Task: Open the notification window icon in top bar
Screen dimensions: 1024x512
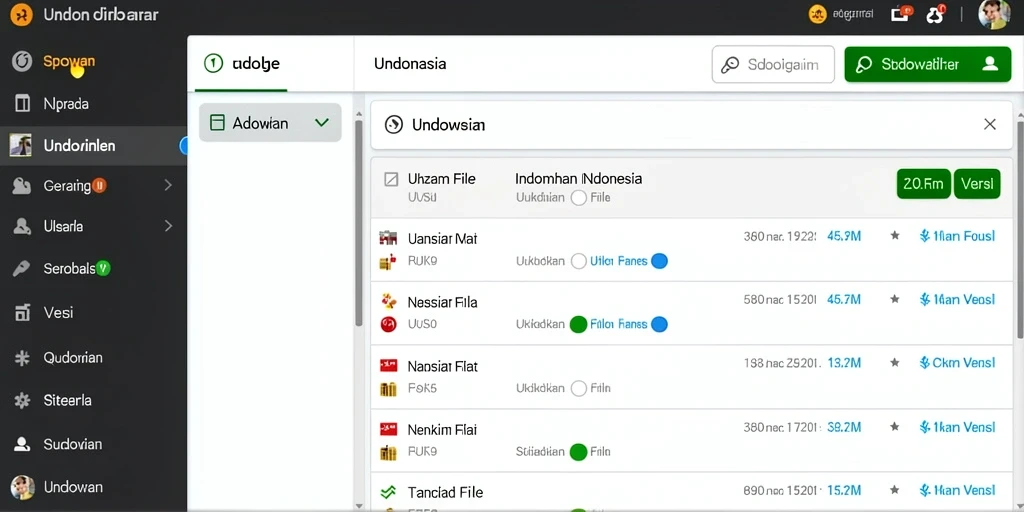Action: pos(901,14)
